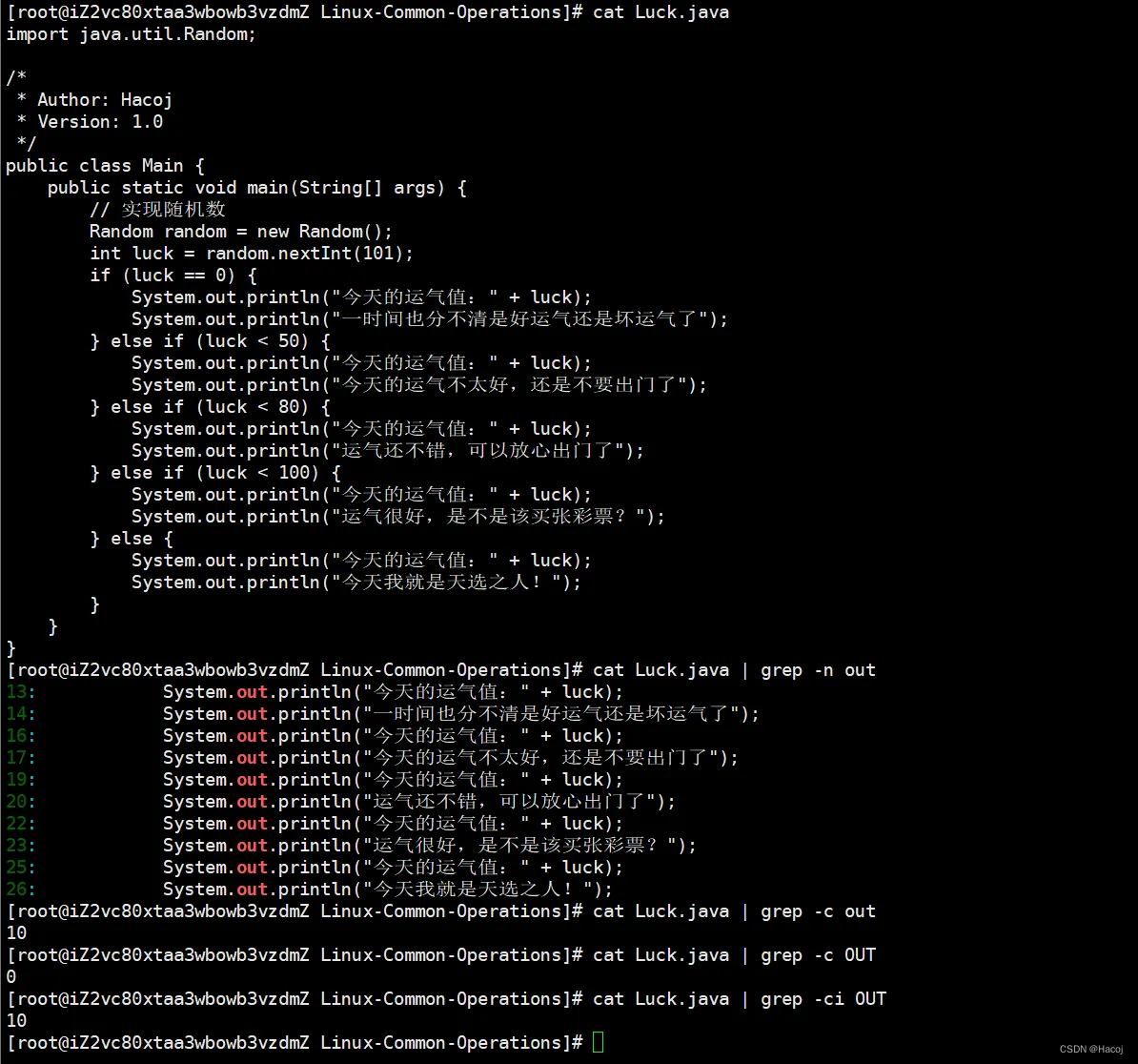Click the result '10' after grep -ci OUT
Image resolution: width=1138 pixels, height=1064 pixels.
click(x=16, y=1021)
